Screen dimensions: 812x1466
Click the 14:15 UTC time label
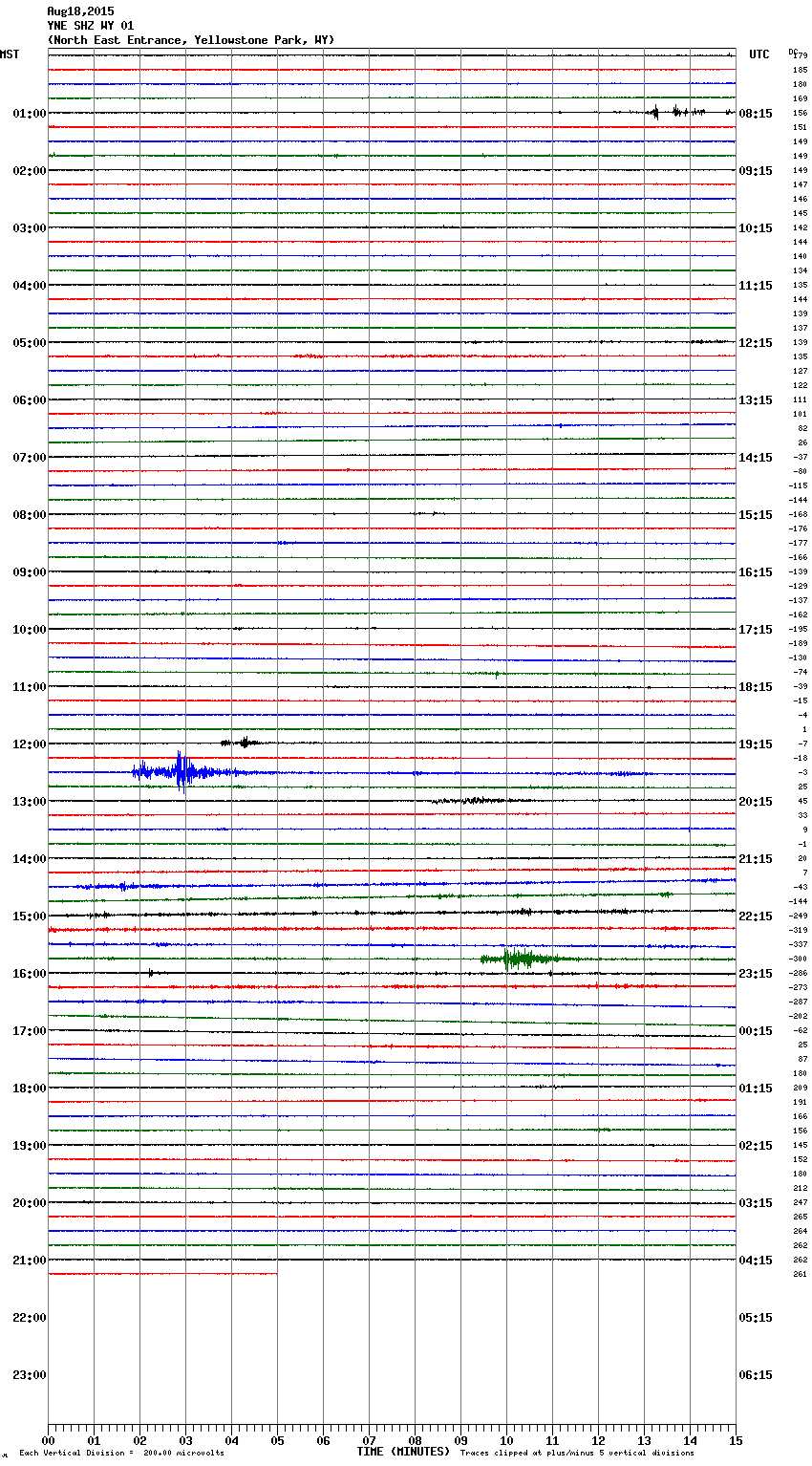[756, 458]
